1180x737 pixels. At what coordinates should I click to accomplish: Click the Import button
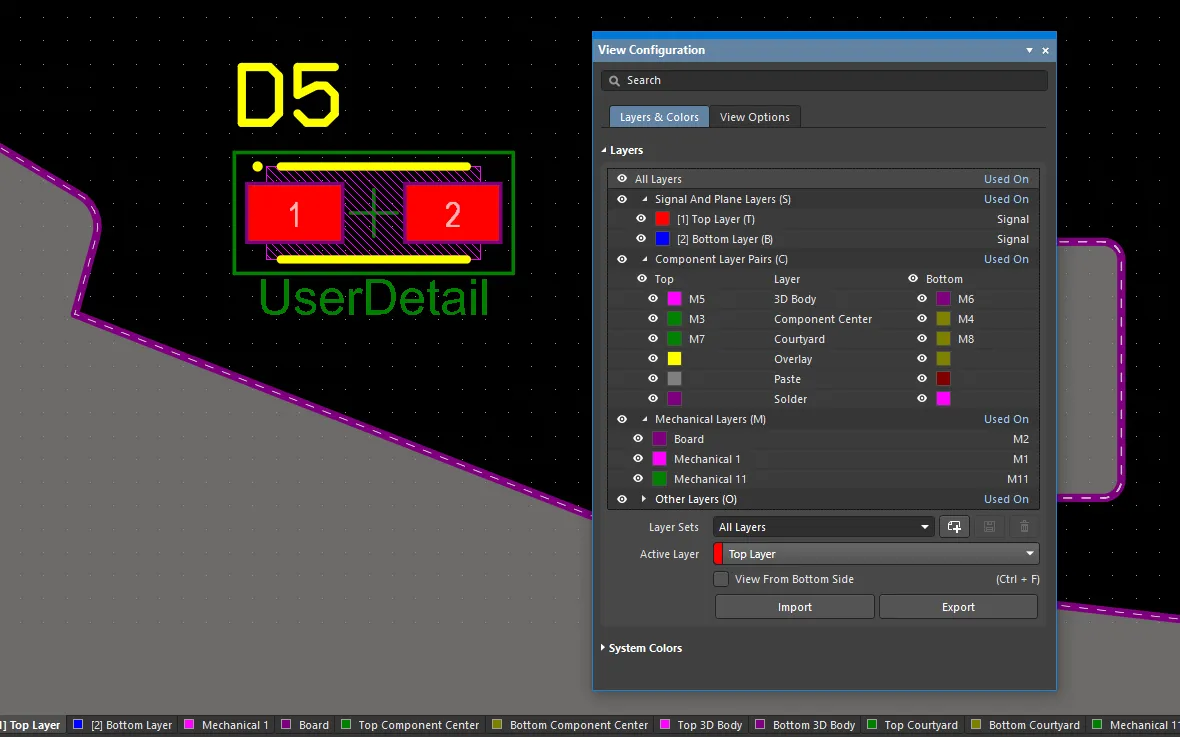[795, 607]
